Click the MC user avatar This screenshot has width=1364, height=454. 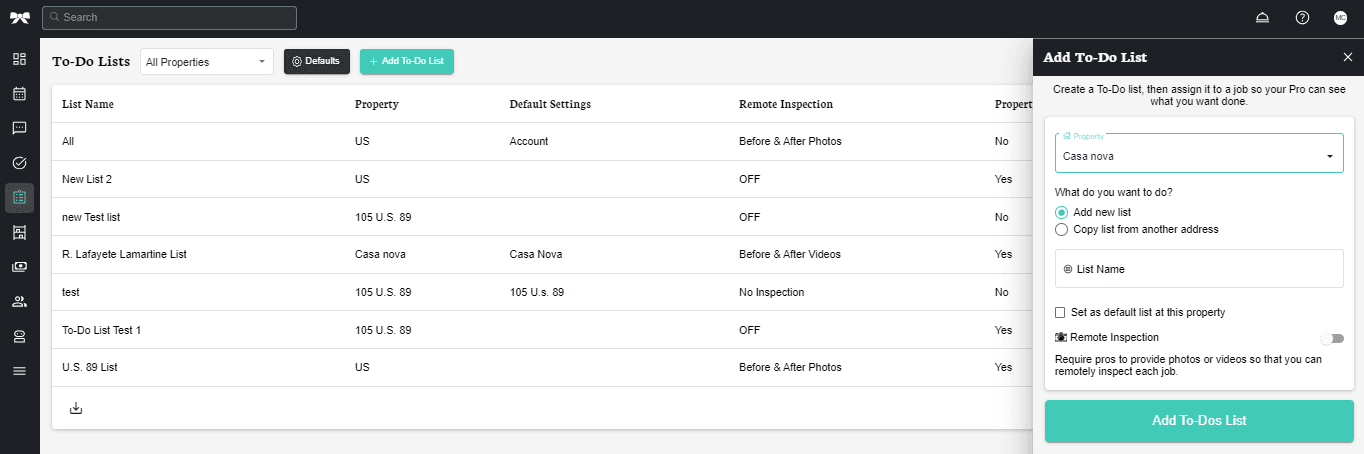click(x=1340, y=18)
